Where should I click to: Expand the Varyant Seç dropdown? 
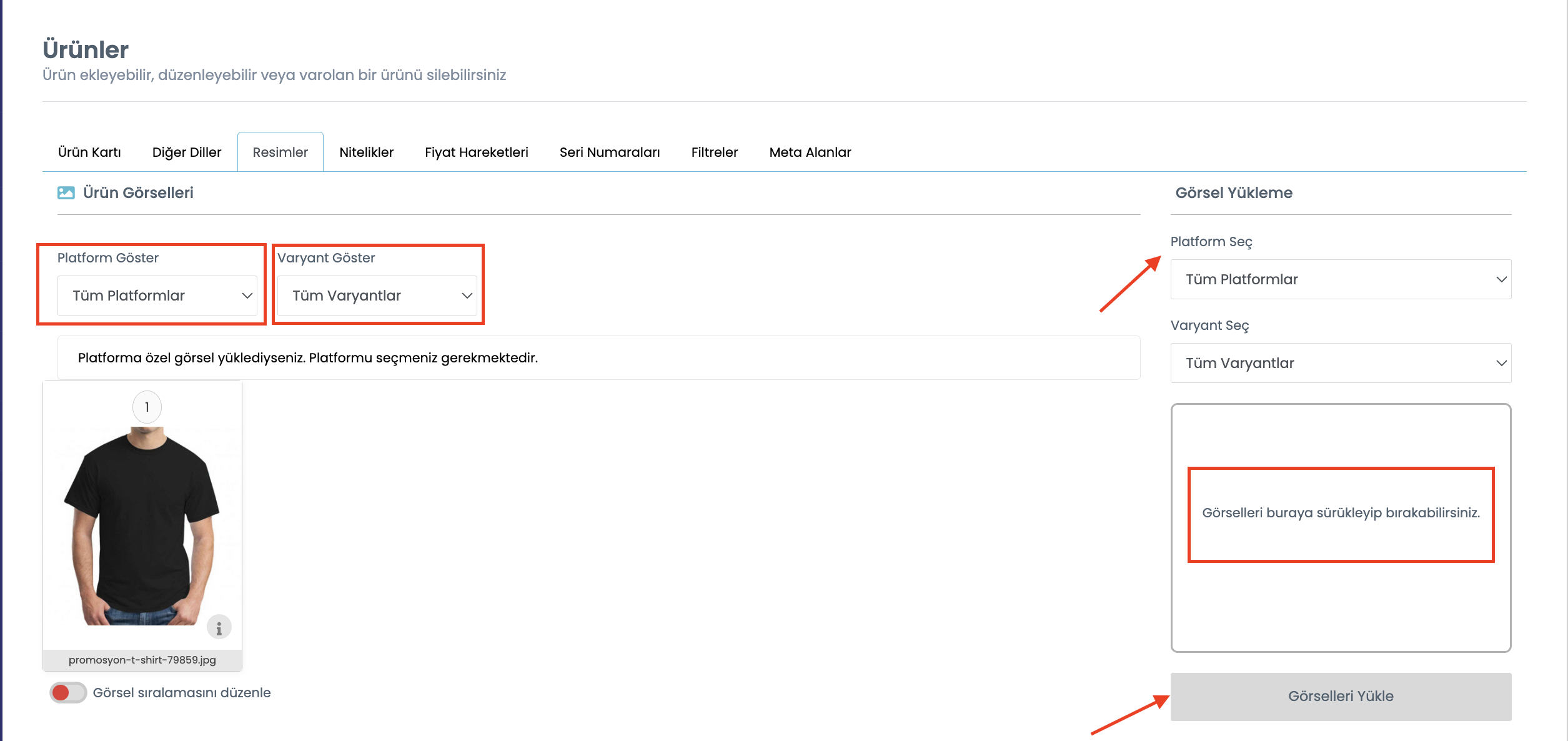(x=1341, y=363)
